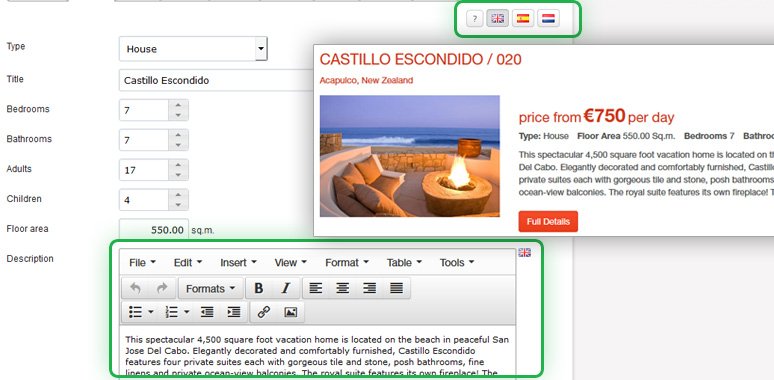This screenshot has width=774, height=380.
Task: Decrease the Children value with down arrow
Action: tap(178, 205)
